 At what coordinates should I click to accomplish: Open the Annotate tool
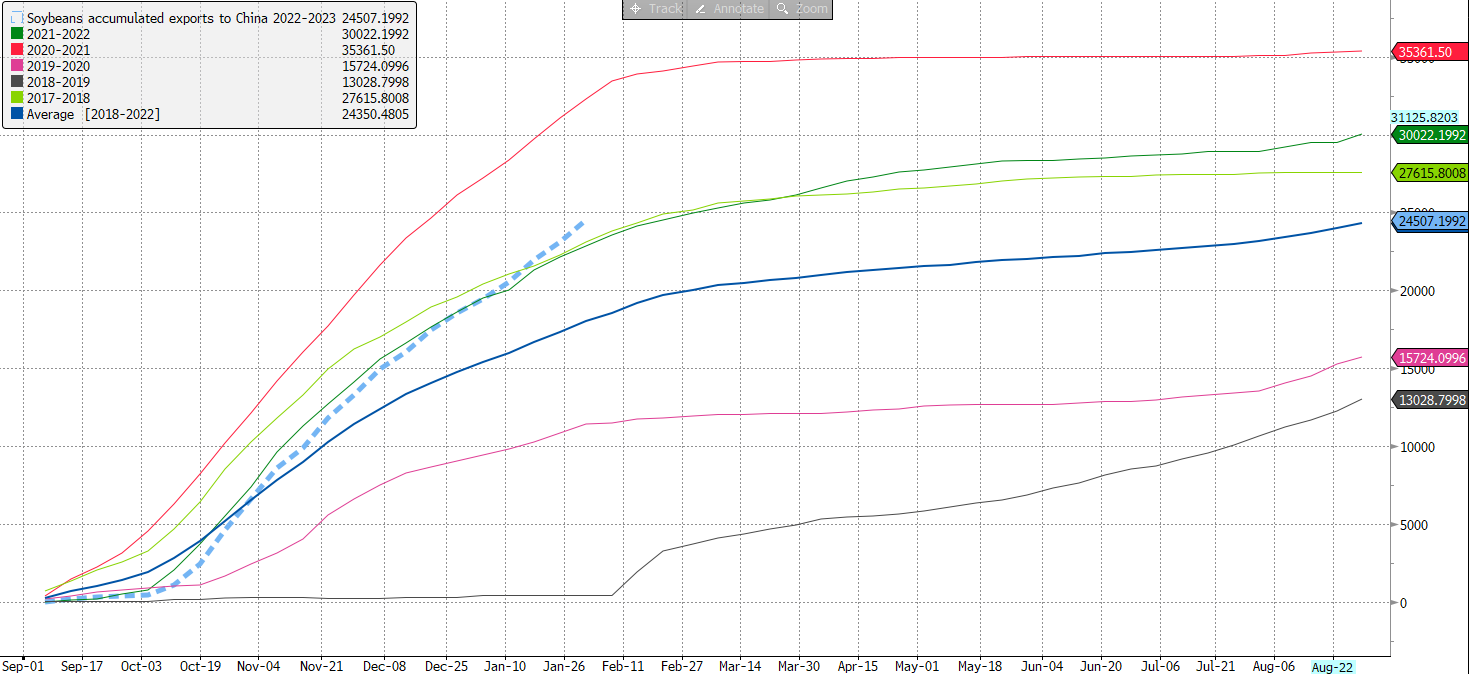[x=729, y=8]
